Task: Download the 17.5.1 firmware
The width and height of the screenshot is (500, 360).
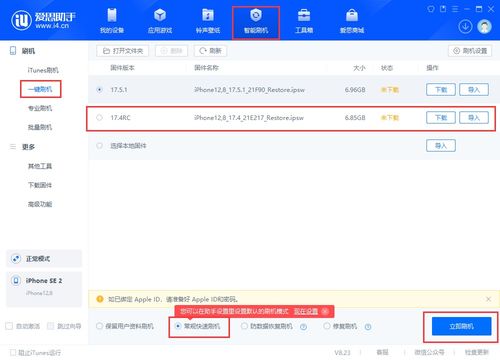Action: pos(441,89)
